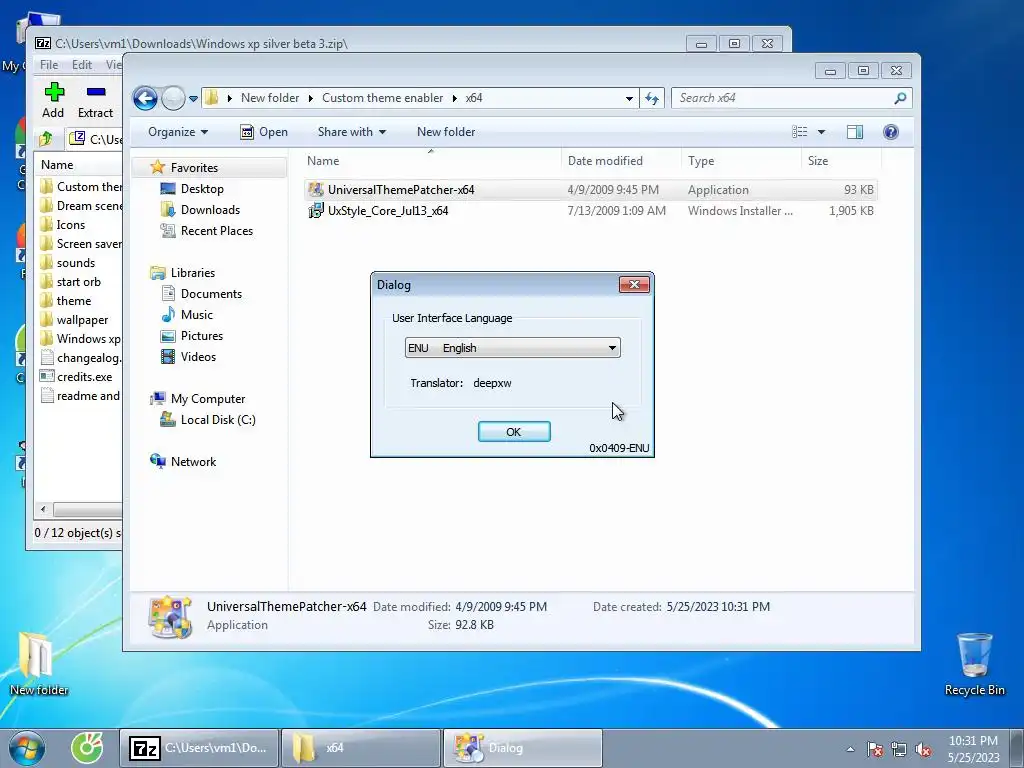Select UxStyle_Core_Jul13_x64 installer file
The image size is (1024, 768).
590,211
